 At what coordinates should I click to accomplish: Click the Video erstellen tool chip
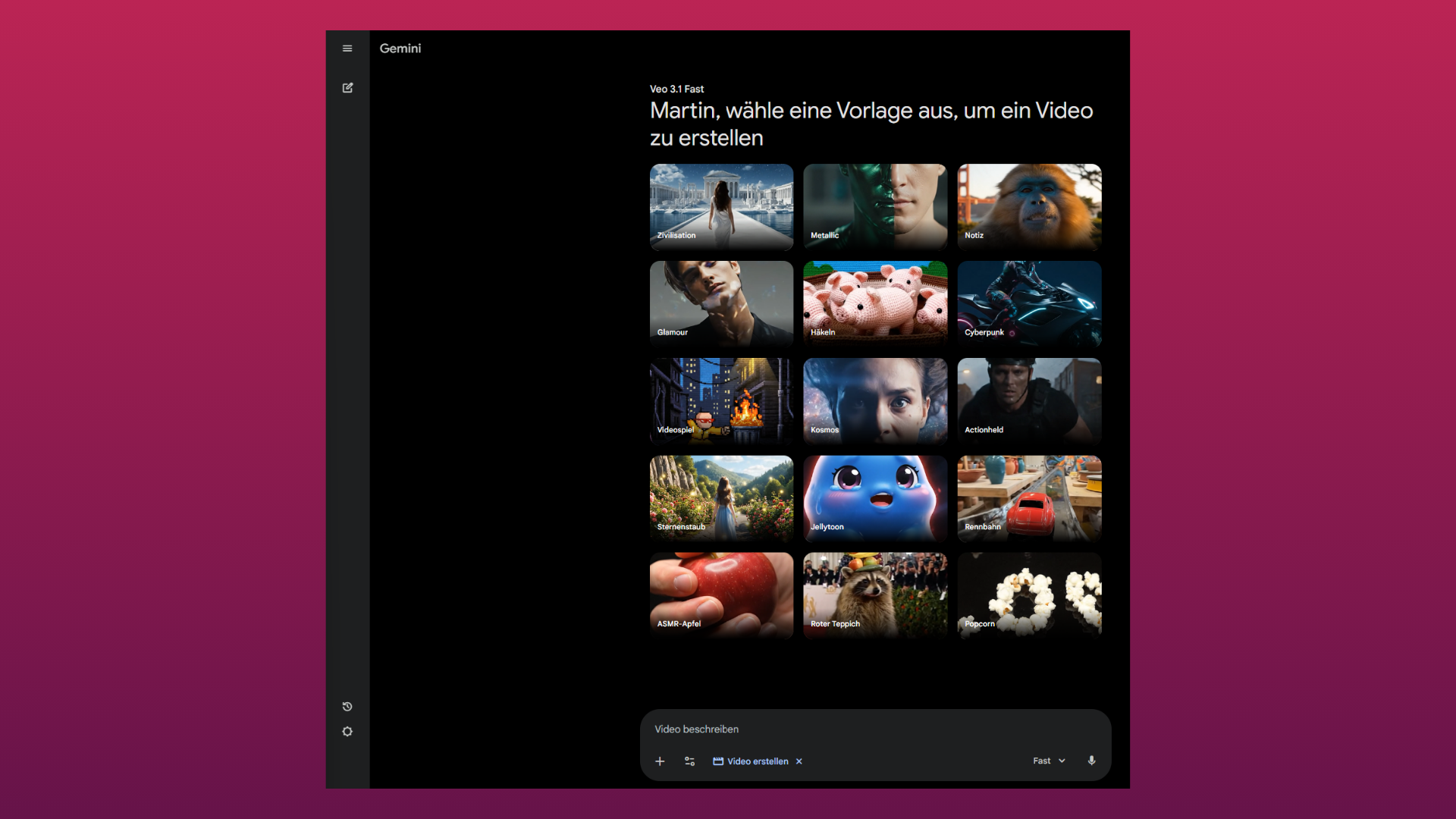coord(751,761)
